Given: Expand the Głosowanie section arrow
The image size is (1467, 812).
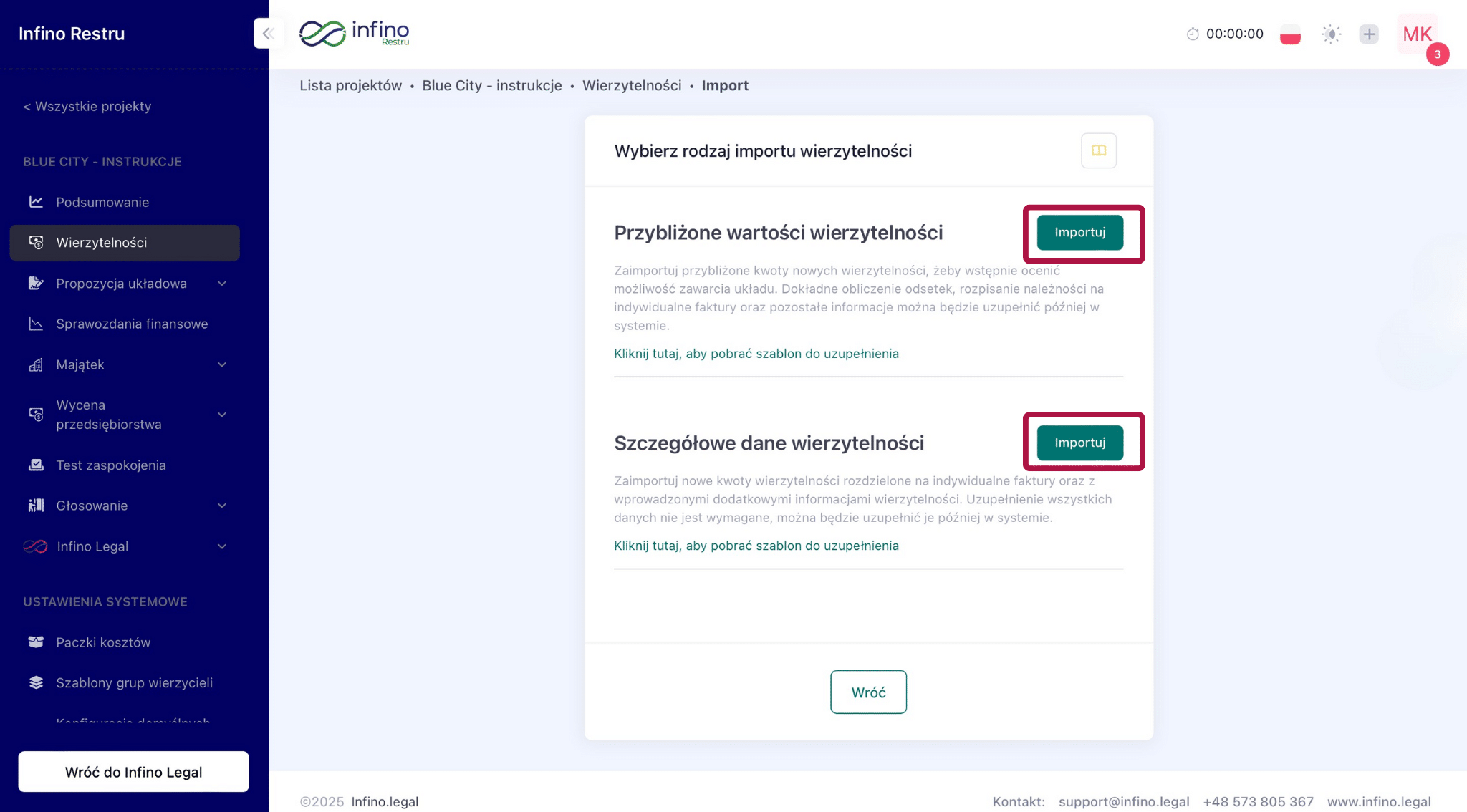Looking at the screenshot, I should coord(222,506).
